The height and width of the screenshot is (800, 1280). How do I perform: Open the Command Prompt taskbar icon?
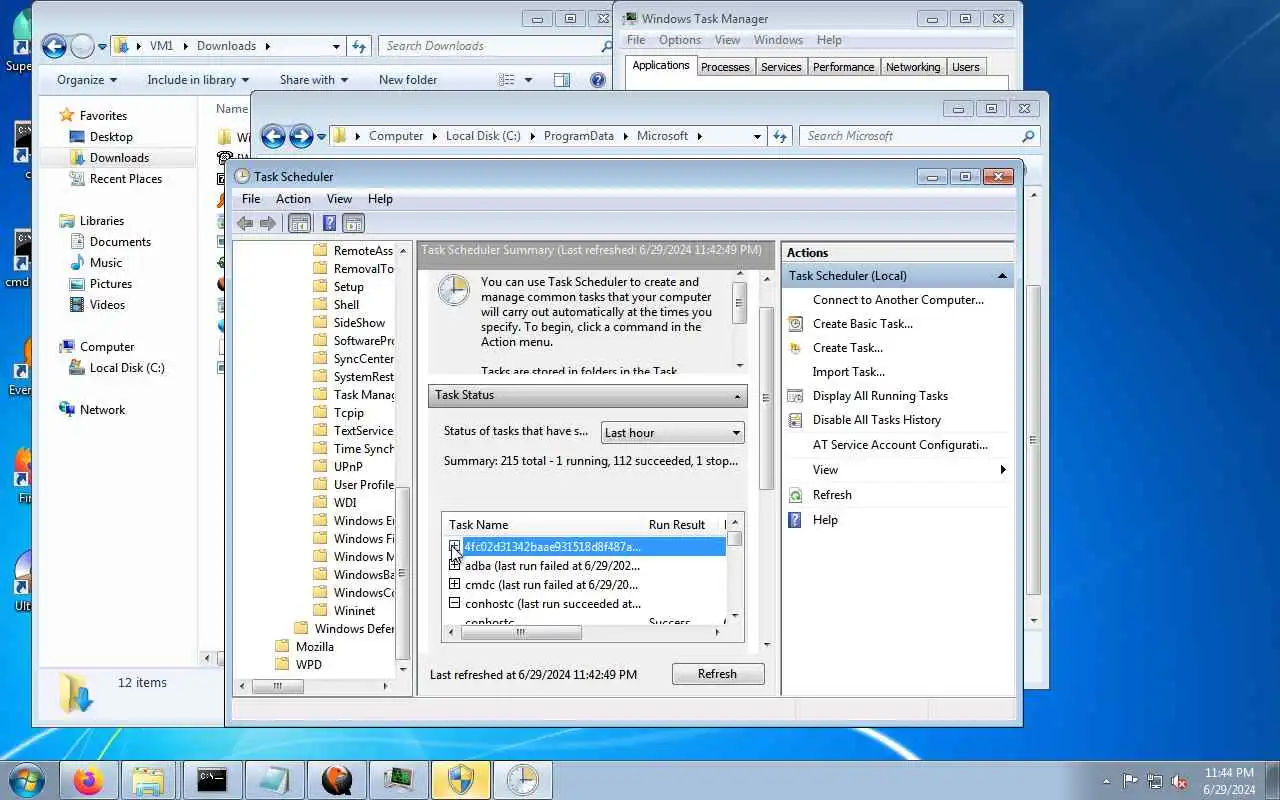pos(211,780)
